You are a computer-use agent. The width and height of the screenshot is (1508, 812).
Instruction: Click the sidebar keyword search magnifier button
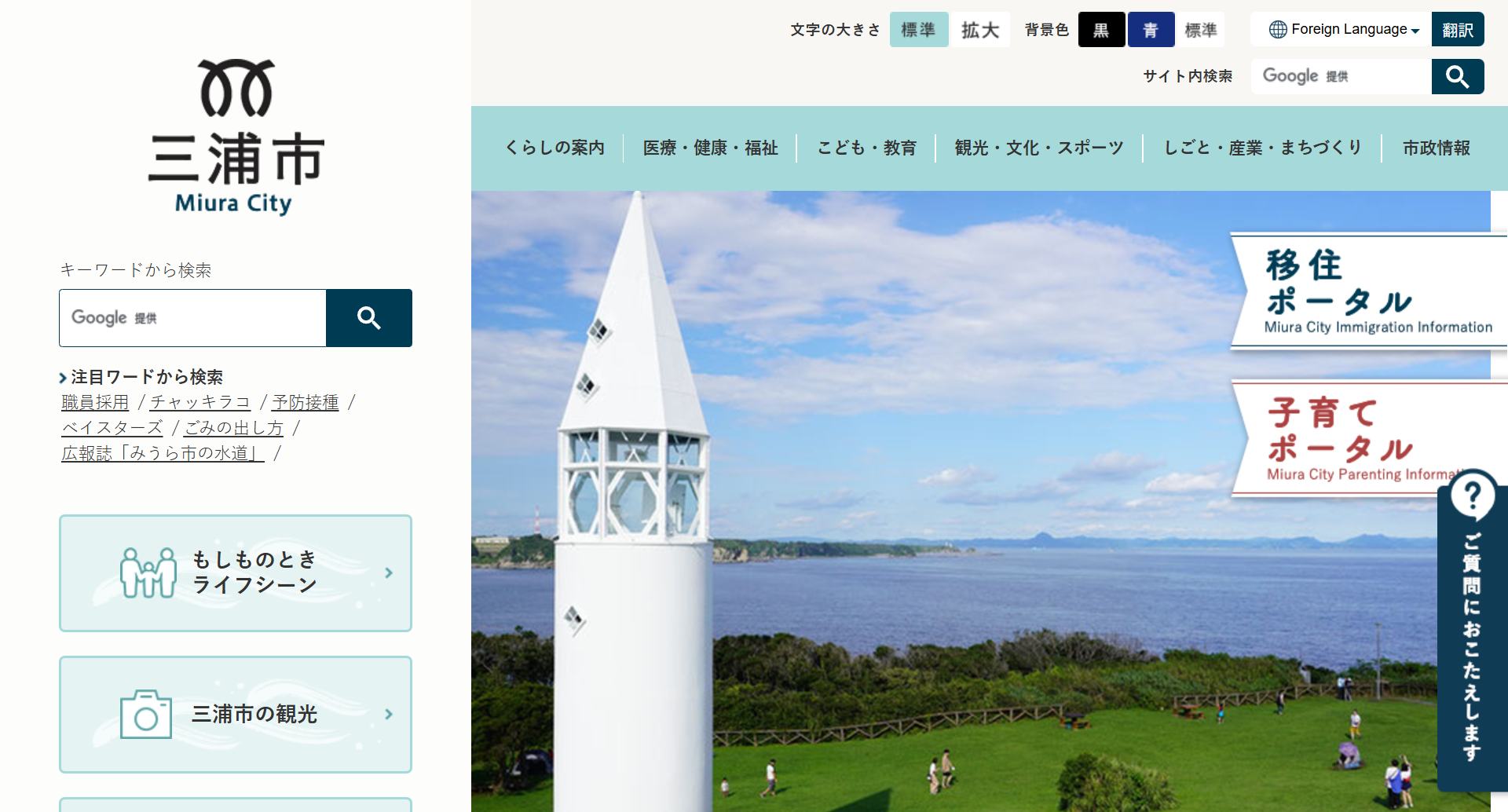tap(368, 318)
